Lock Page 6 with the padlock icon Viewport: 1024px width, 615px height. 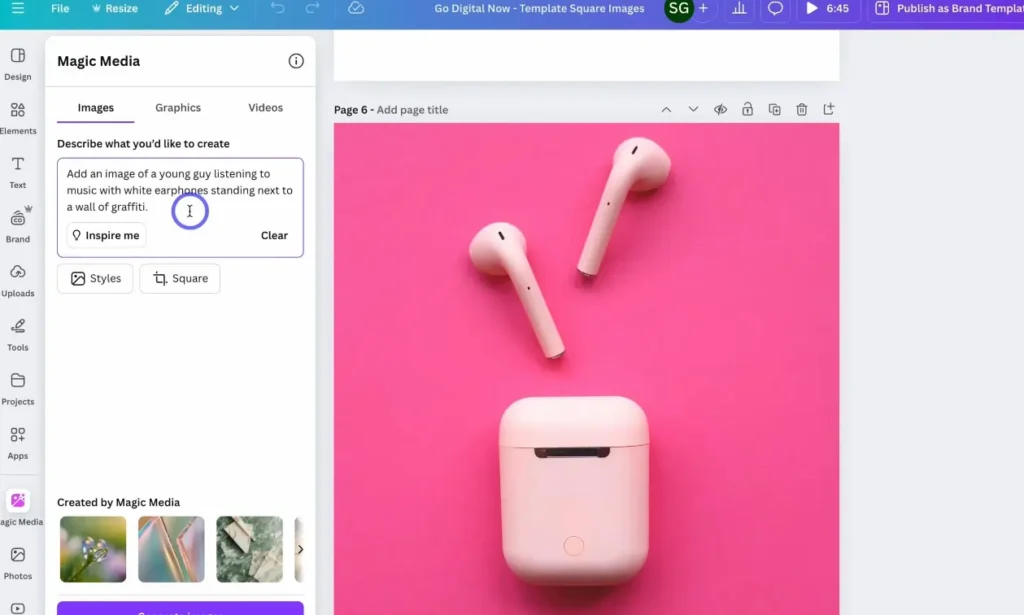[x=747, y=109]
